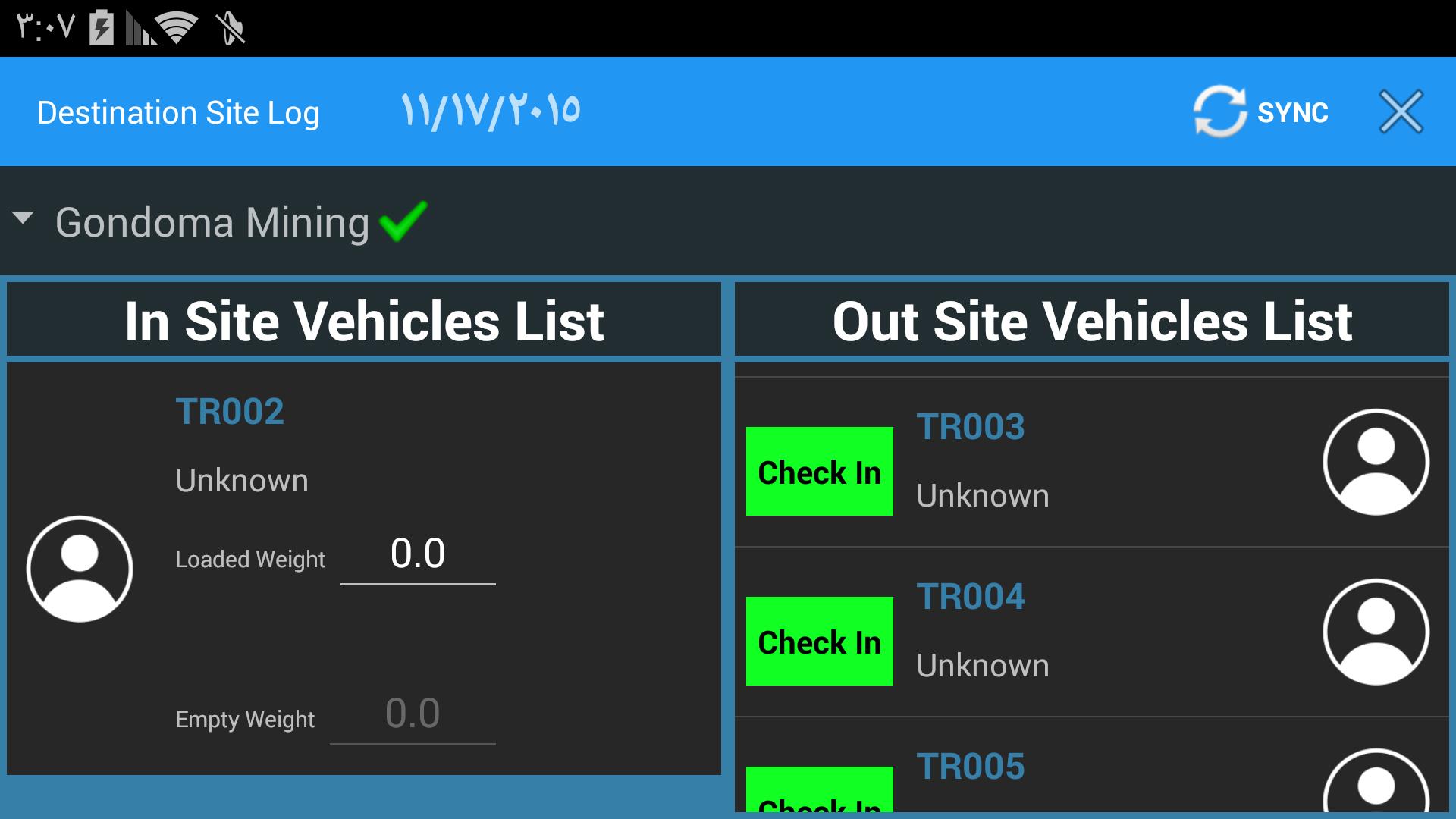Select vehicle TR003 label
This screenshot has height=819, width=1456.
click(x=971, y=427)
